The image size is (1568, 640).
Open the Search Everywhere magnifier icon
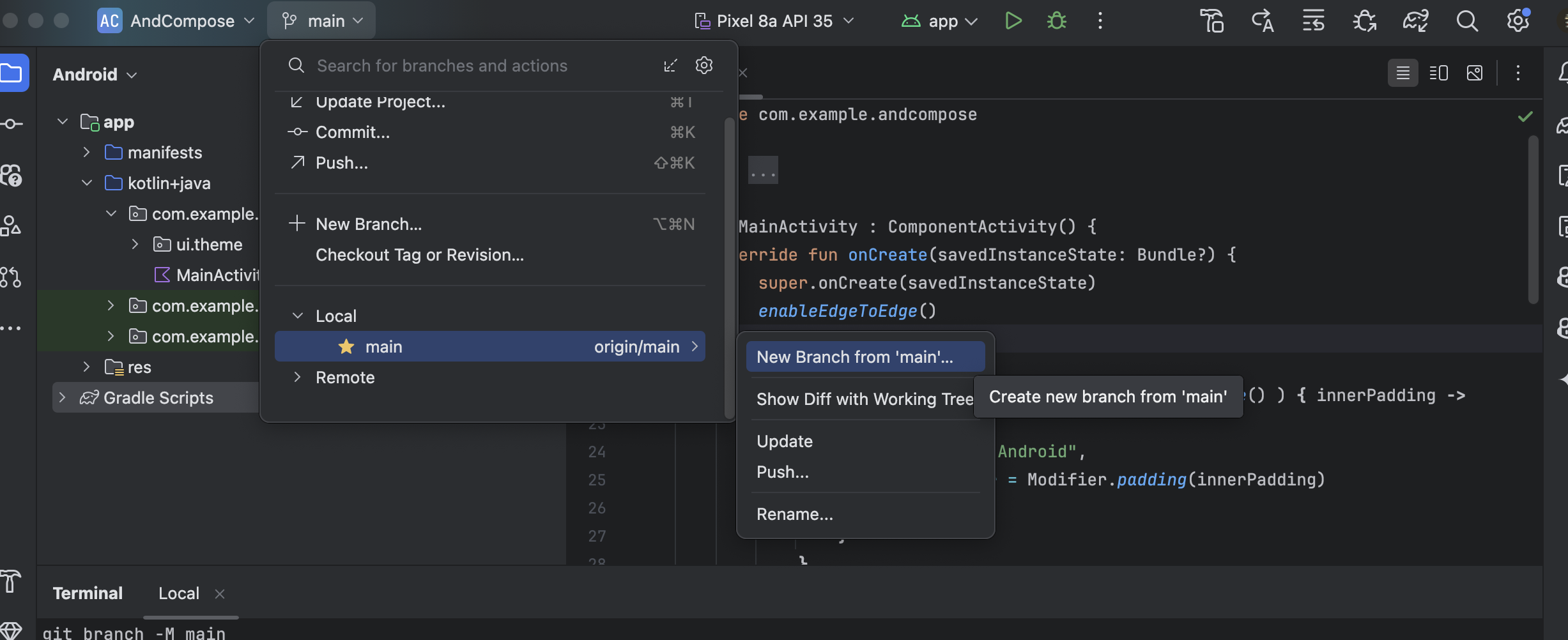coord(1466,21)
